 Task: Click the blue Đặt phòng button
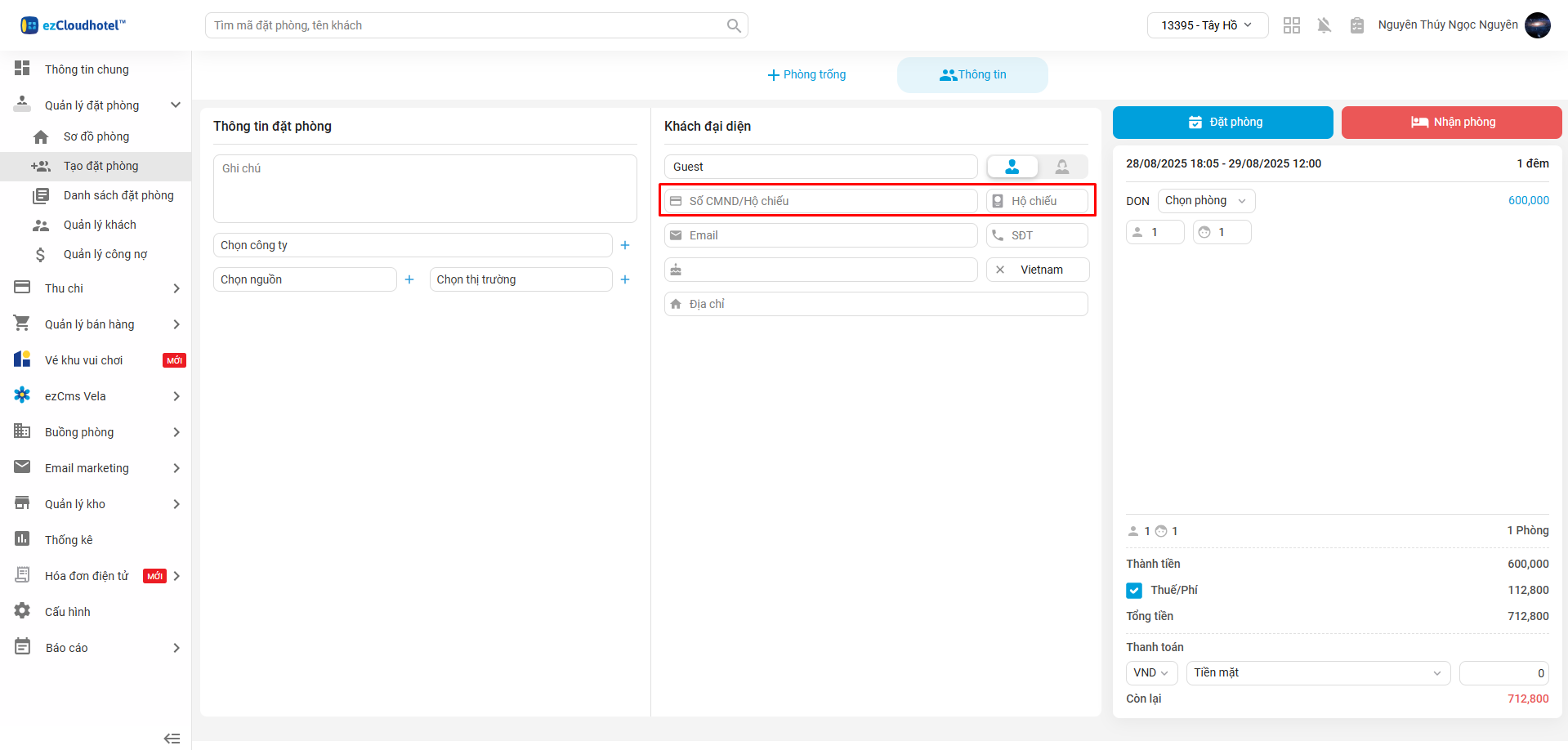click(x=1222, y=123)
